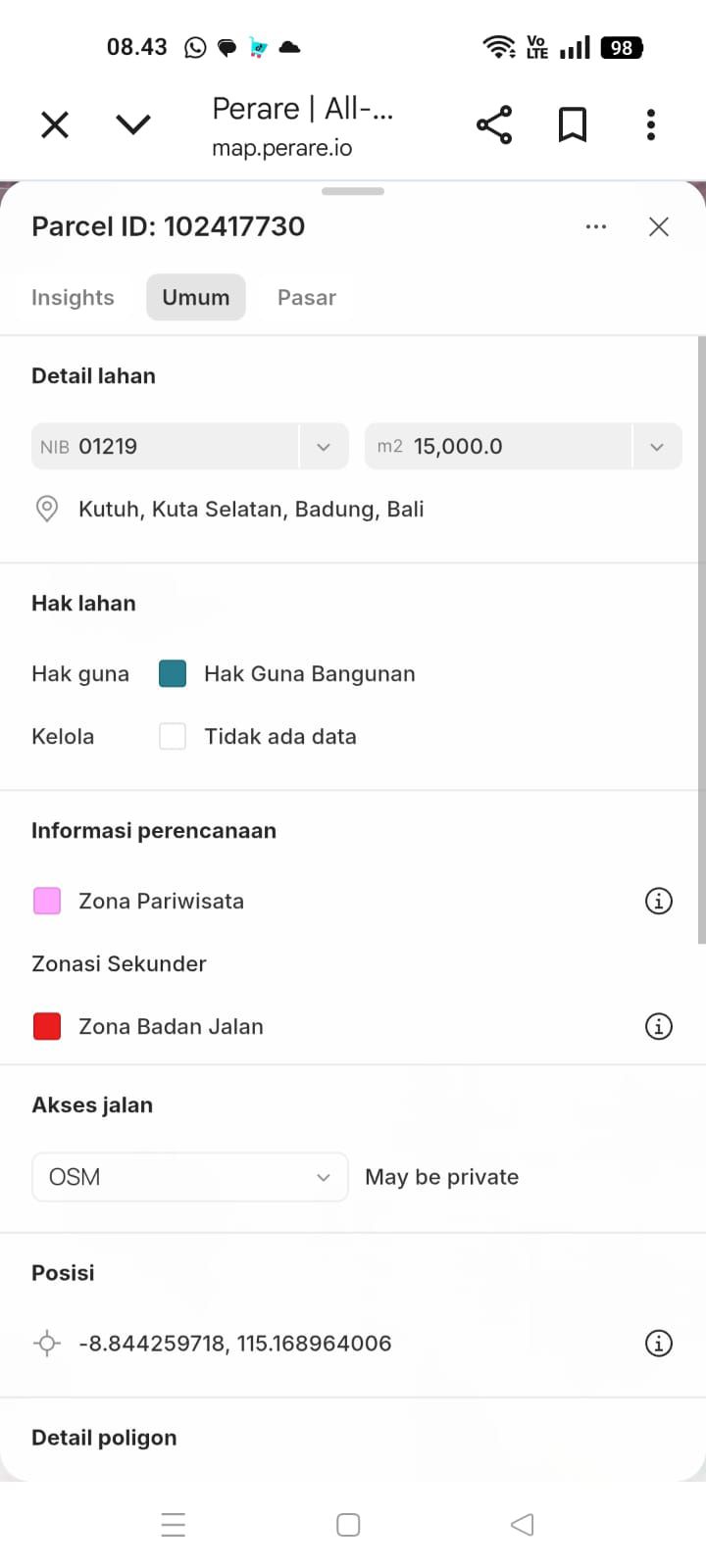Bookmark this page with the bookmark icon
The image size is (706, 1568).
click(573, 124)
